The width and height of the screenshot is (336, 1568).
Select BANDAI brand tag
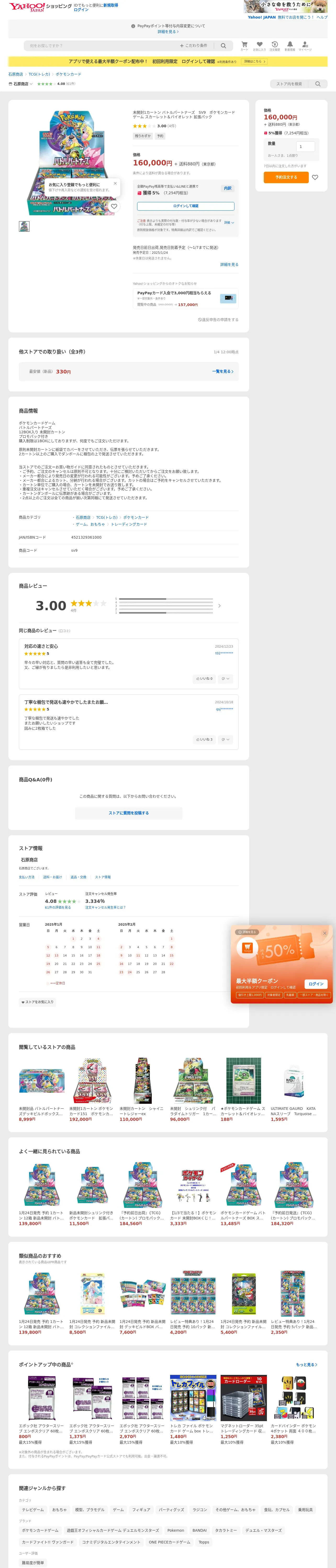(199, 1530)
